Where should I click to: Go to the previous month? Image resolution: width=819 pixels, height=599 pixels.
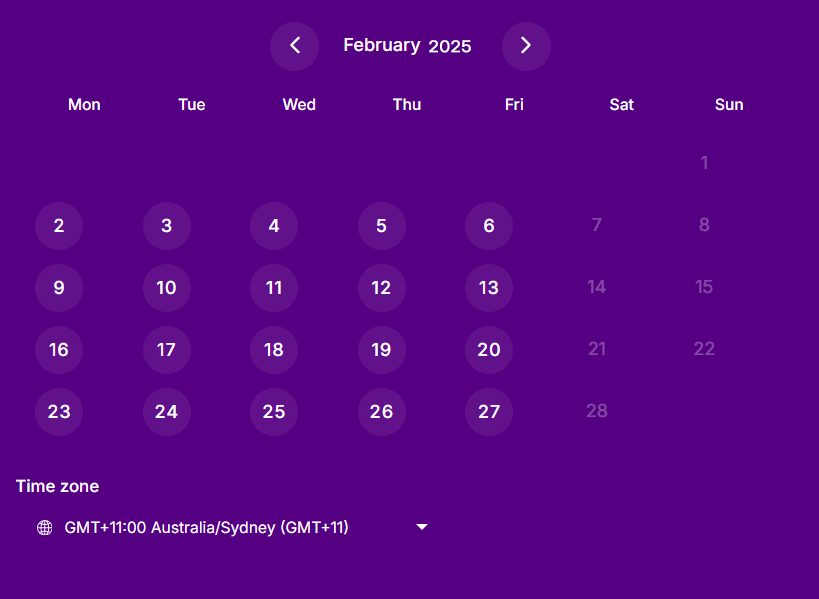click(x=294, y=45)
